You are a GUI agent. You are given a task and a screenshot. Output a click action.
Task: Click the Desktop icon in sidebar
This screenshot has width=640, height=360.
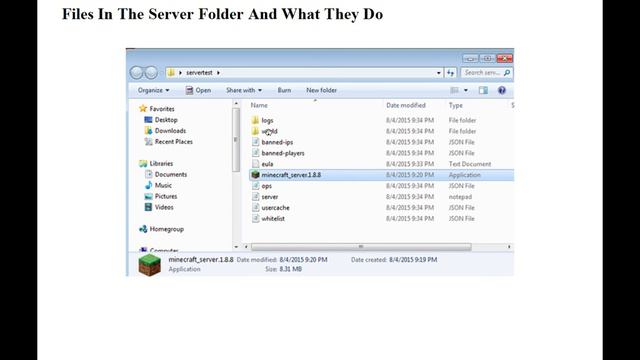[148, 120]
